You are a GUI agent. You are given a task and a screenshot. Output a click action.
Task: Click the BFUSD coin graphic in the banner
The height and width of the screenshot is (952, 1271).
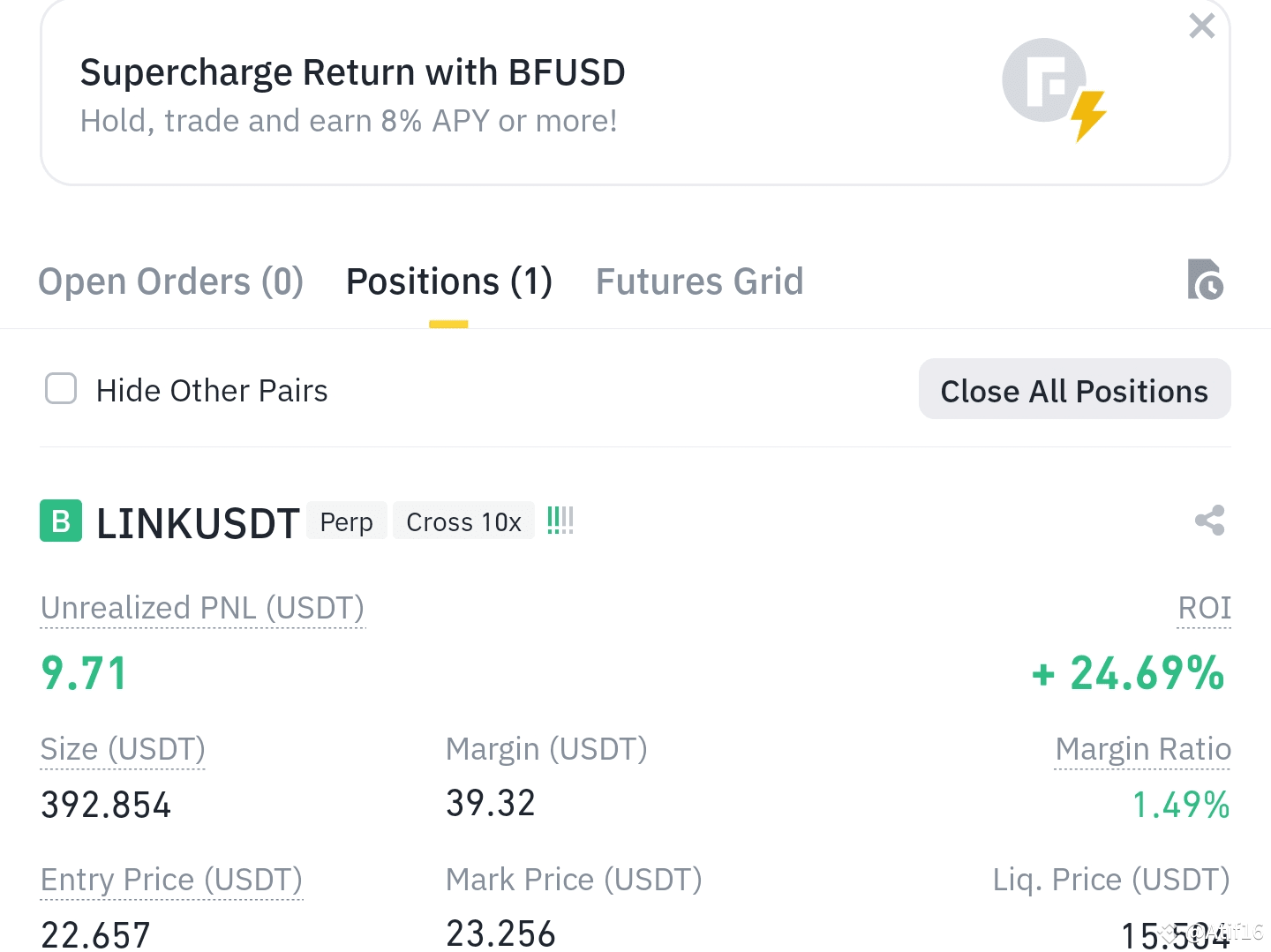click(x=1044, y=79)
